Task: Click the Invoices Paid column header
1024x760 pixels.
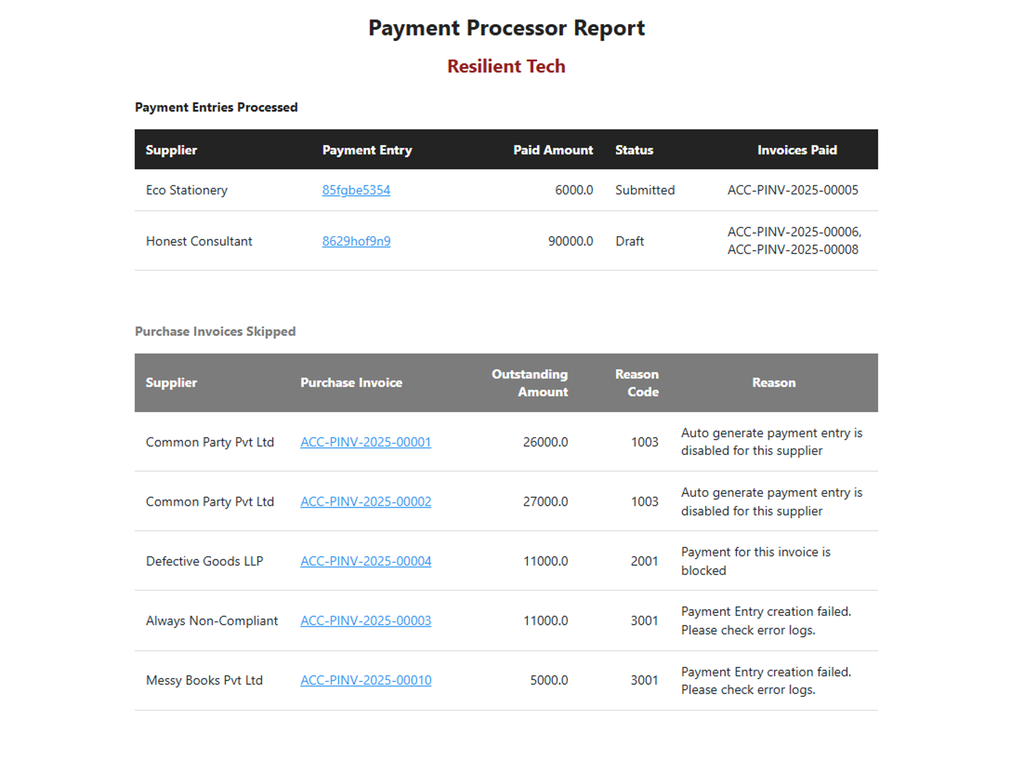Action: click(797, 150)
